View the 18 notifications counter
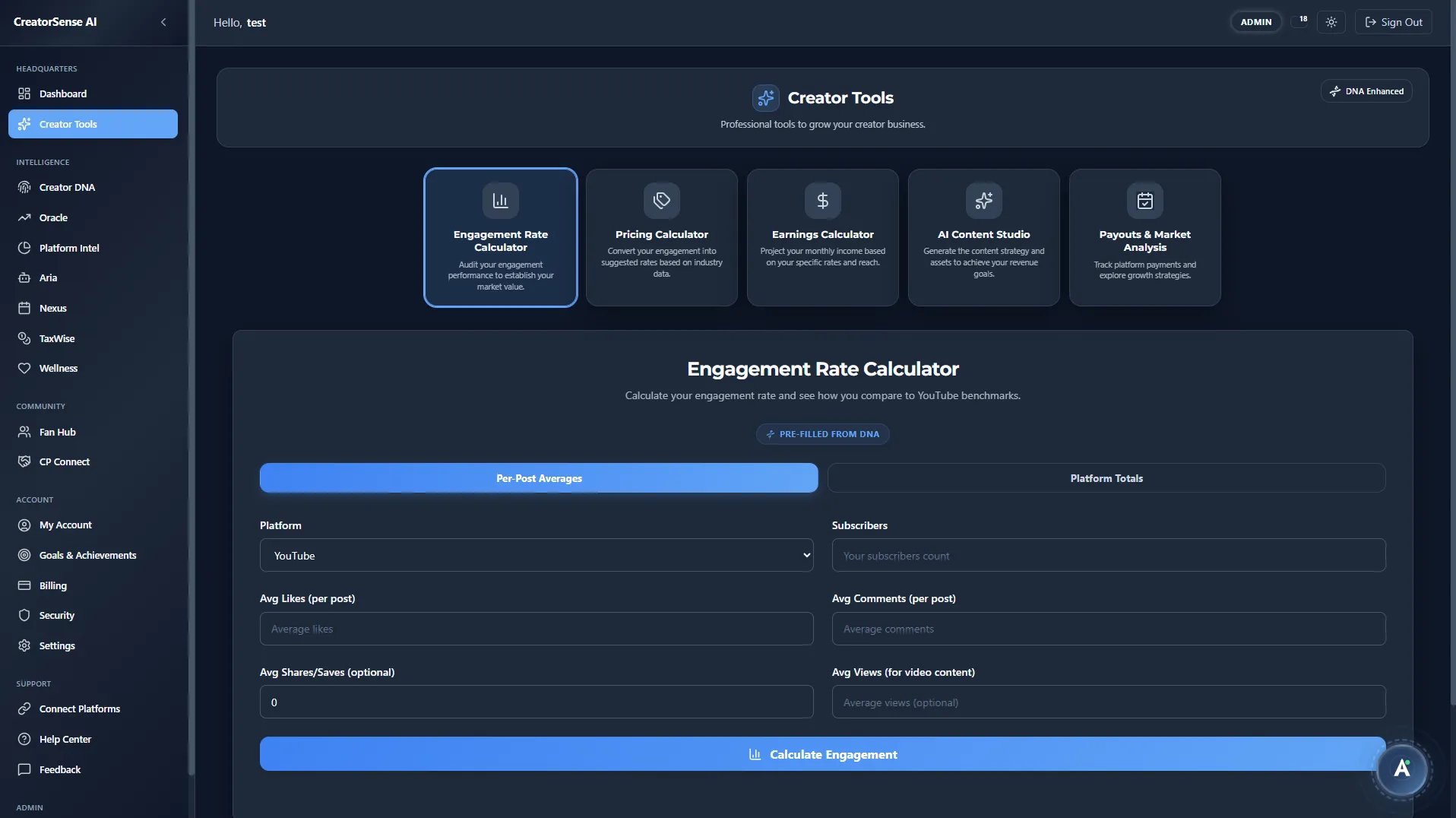Screen dimensions: 1456x818 tap(1300, 20)
